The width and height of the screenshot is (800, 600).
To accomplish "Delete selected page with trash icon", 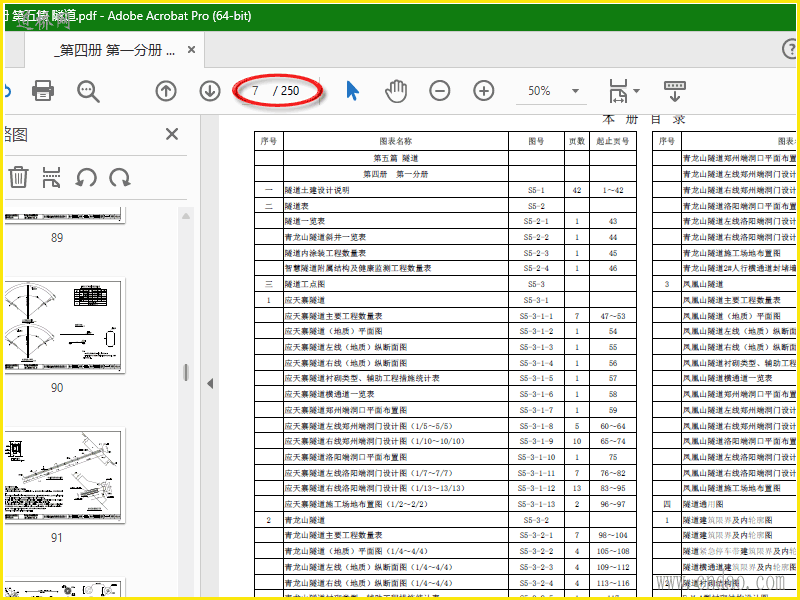I will tap(18, 177).
